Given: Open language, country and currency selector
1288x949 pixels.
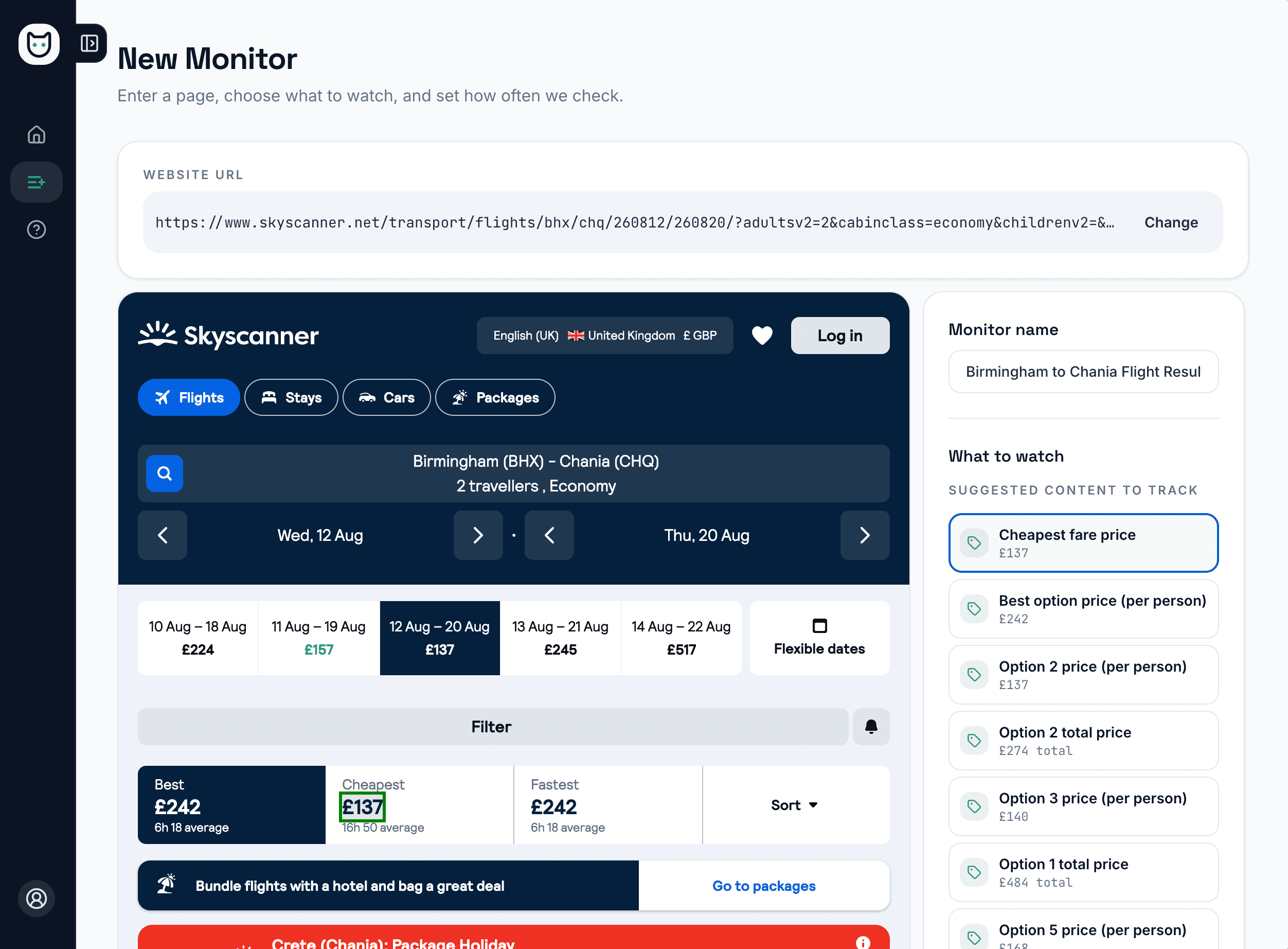Looking at the screenshot, I should click(x=605, y=336).
